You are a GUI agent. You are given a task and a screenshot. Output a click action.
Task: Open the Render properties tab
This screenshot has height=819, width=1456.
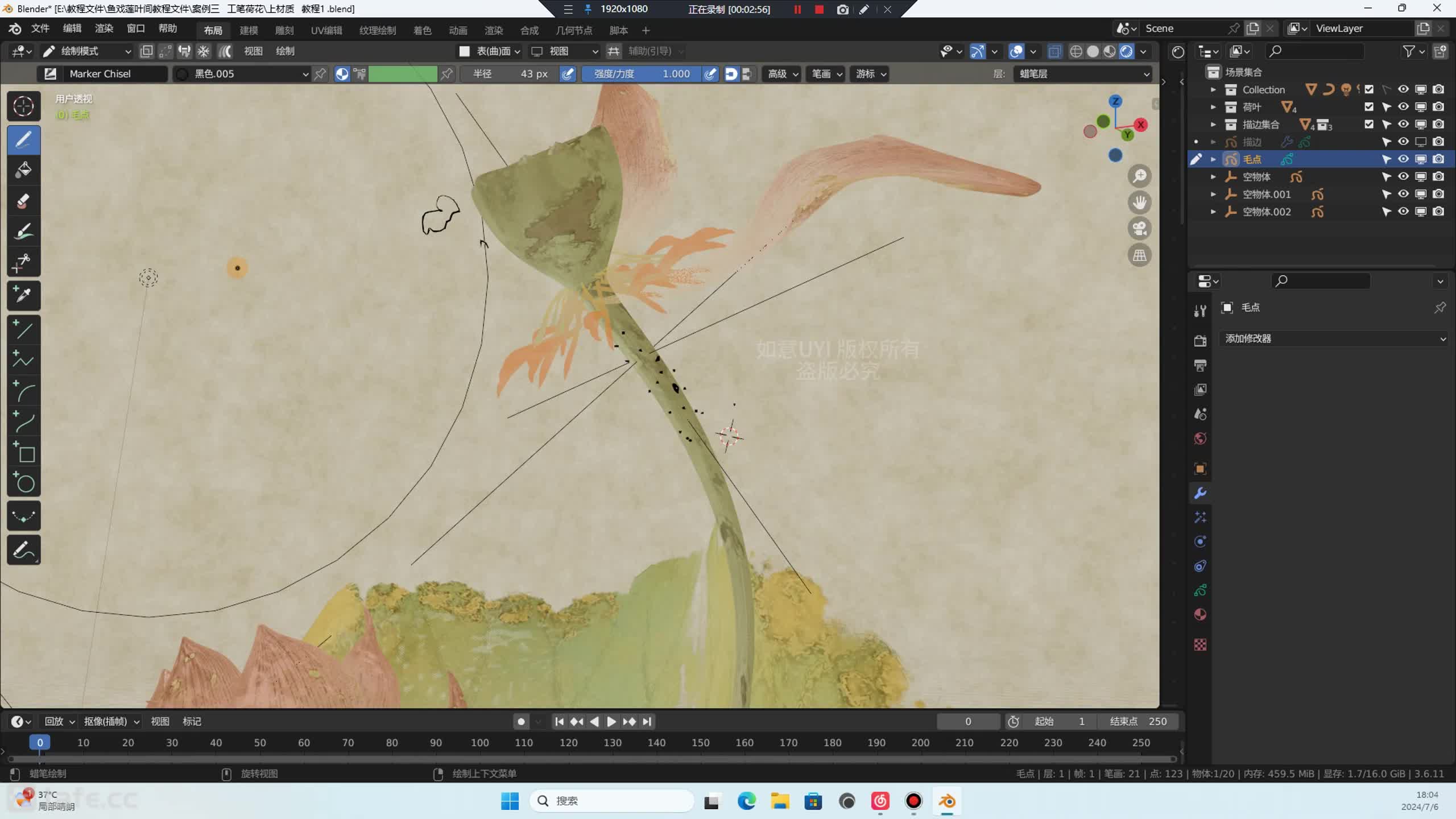coord(1200,341)
